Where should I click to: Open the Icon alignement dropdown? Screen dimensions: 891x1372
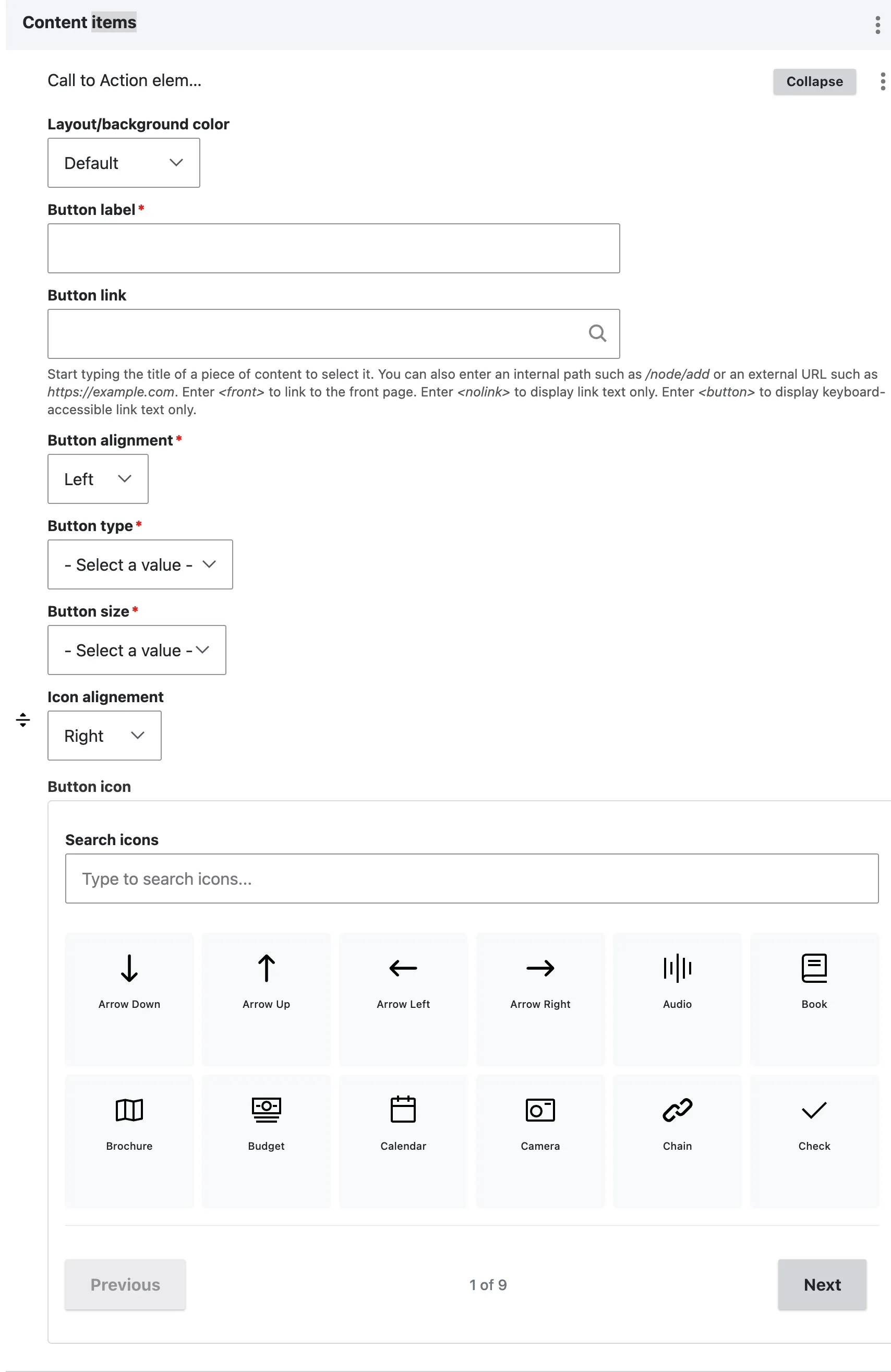click(x=104, y=736)
